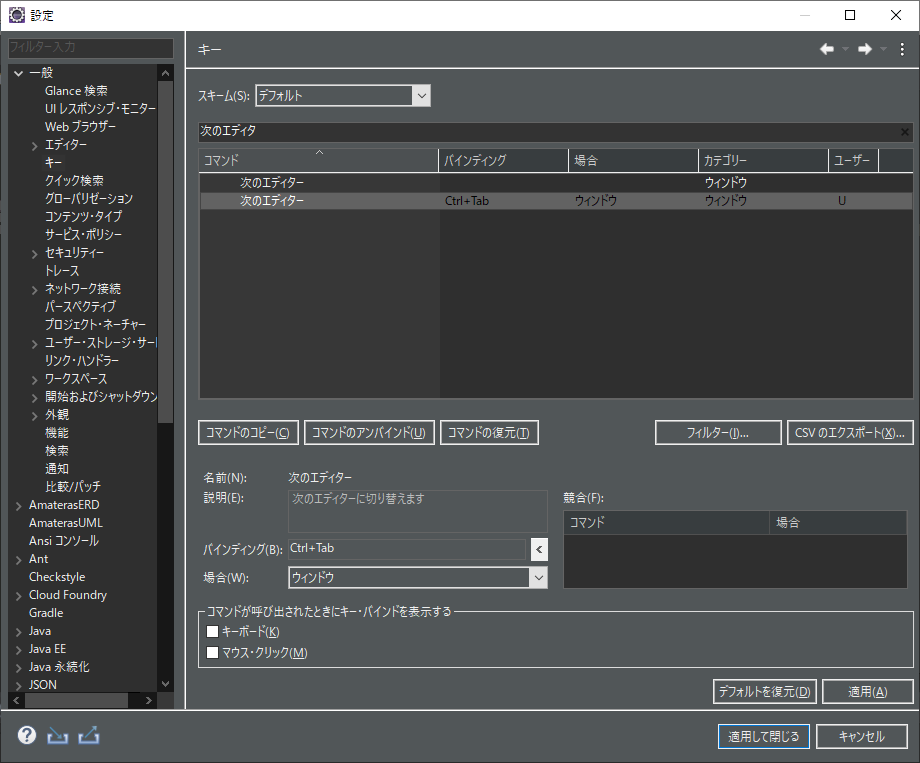Image resolution: width=920 pixels, height=763 pixels.
Task: Select パースペクティブ in the tree
Action: [80, 307]
